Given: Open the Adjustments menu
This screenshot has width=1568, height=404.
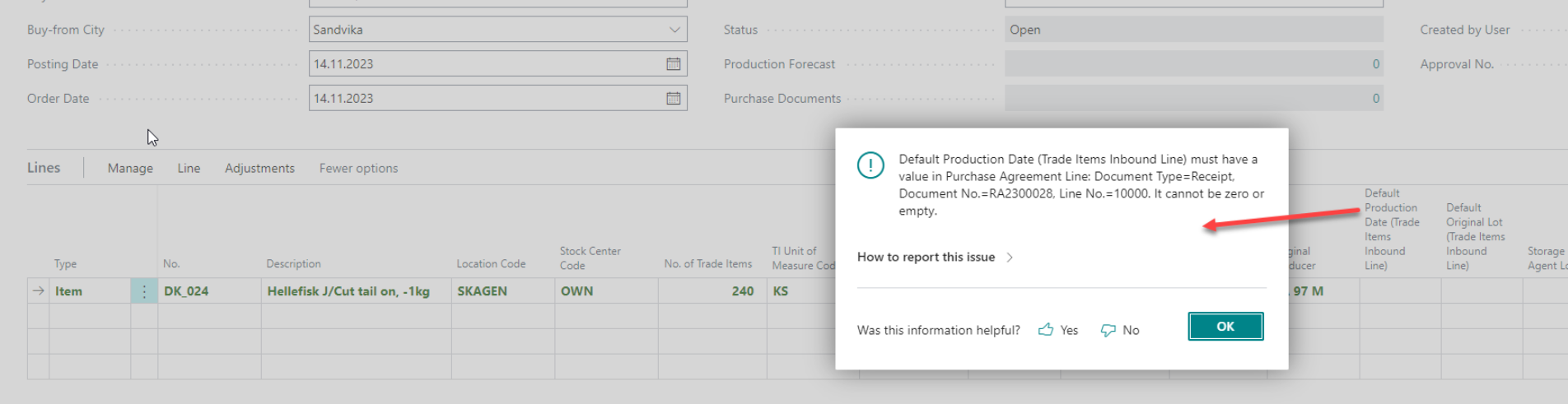Looking at the screenshot, I should coord(259,169).
